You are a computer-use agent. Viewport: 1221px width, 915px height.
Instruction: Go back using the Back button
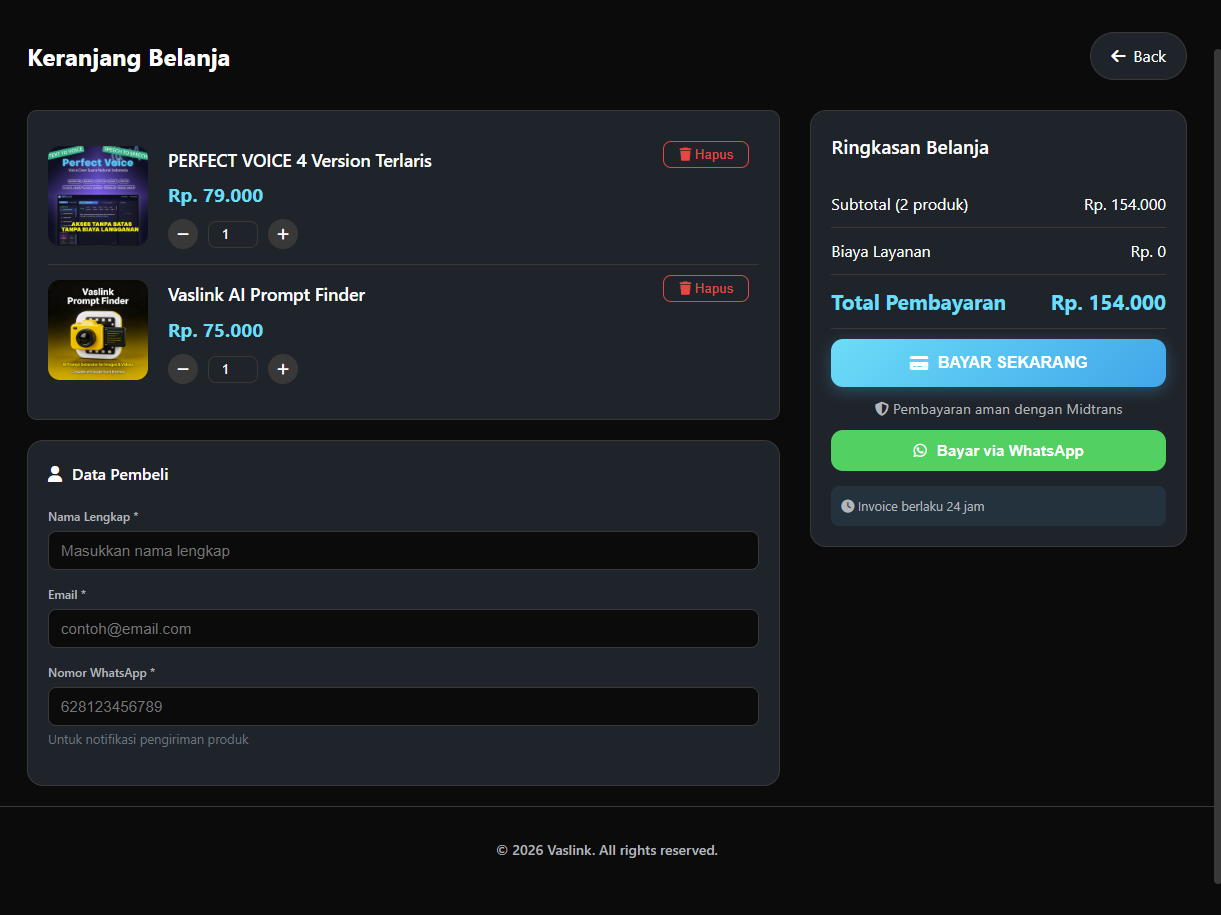[x=1138, y=56]
